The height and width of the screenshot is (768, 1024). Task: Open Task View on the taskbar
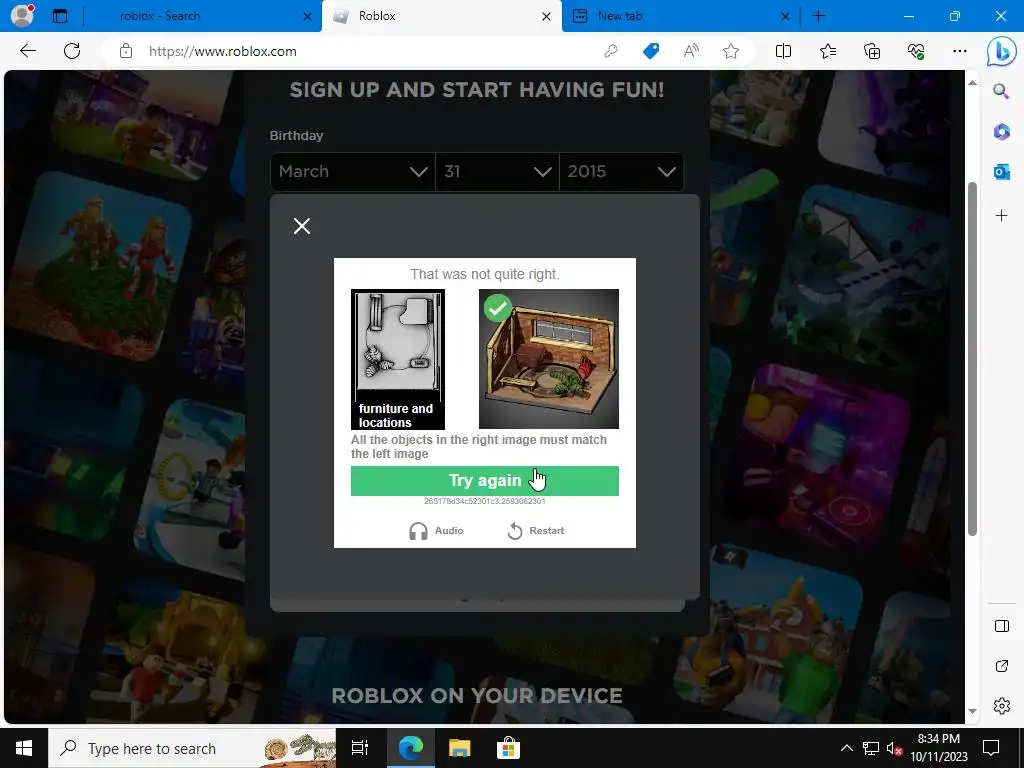pyautogui.click(x=360, y=748)
